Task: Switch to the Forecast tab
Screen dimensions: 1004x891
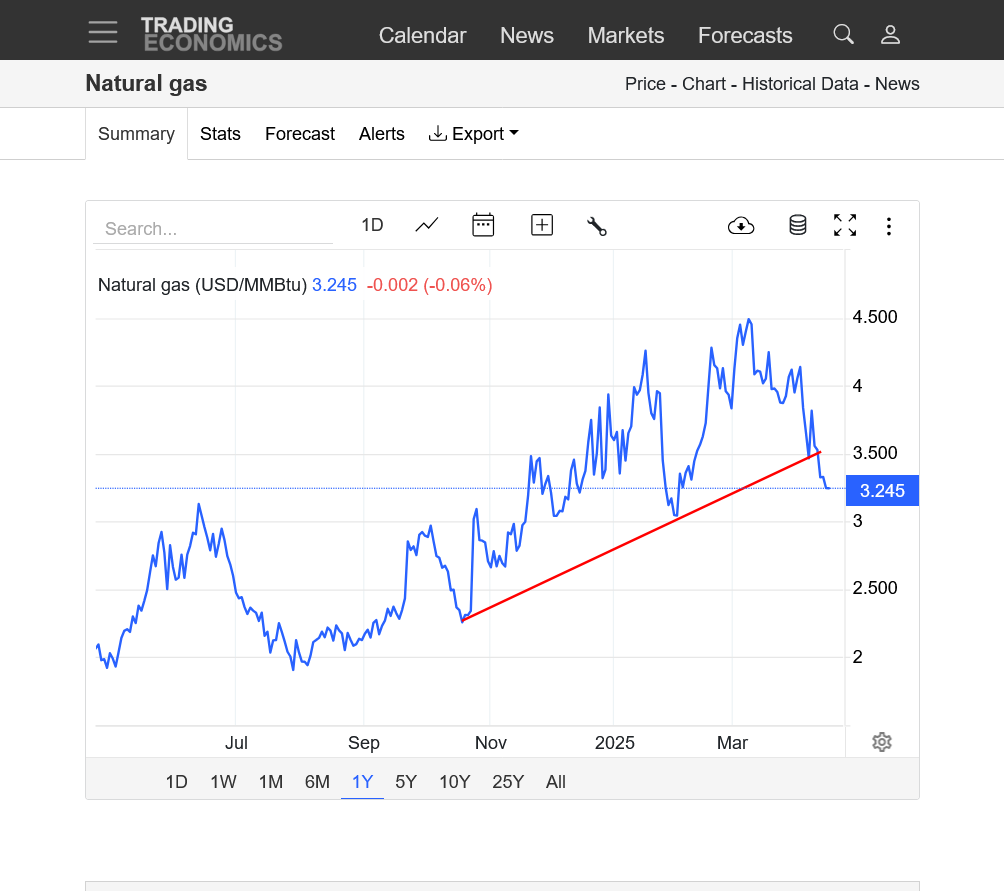Action: 300,134
